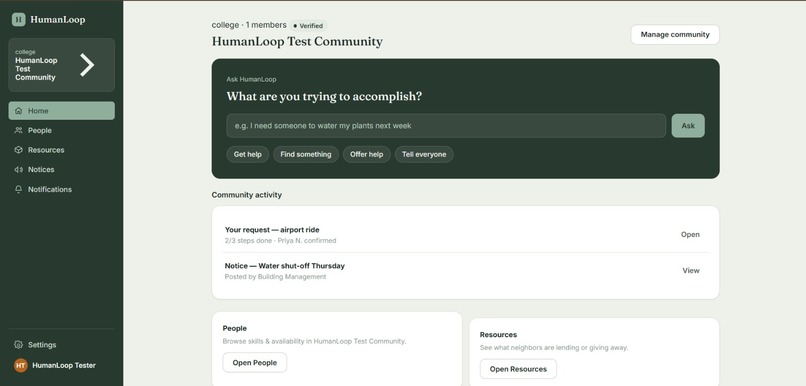The width and height of the screenshot is (806, 386).
Task: Open Resources in the sidebar
Action: [x=61, y=150]
